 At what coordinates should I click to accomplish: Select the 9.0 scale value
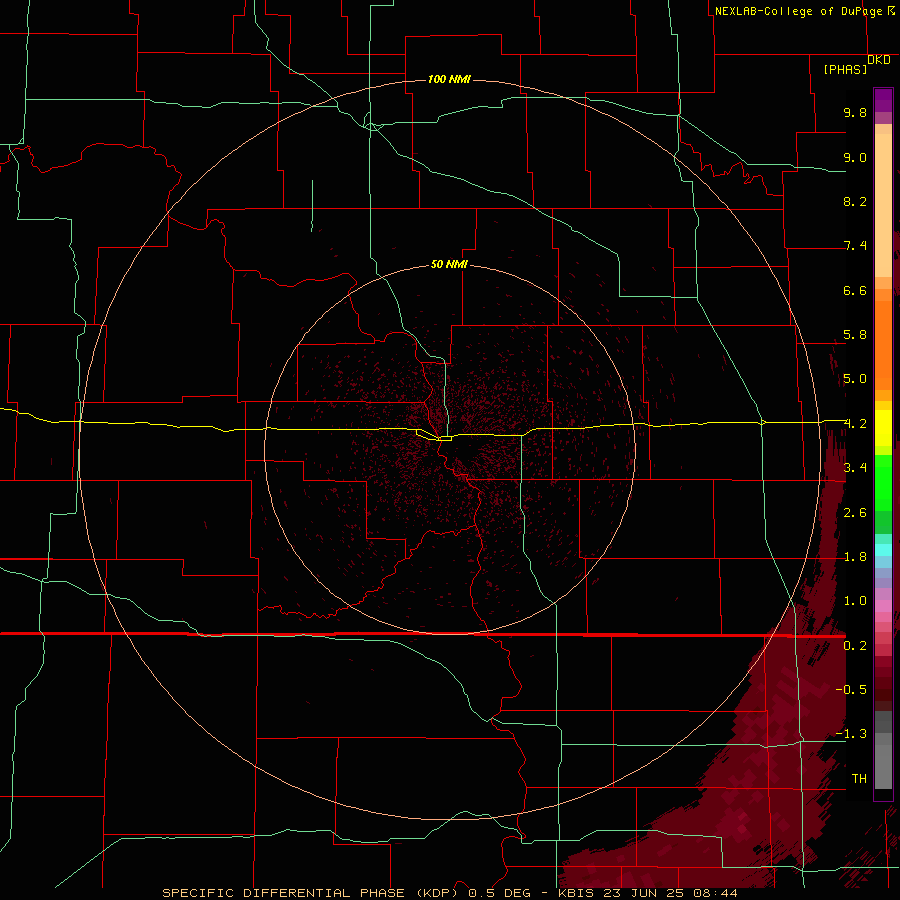(x=855, y=157)
